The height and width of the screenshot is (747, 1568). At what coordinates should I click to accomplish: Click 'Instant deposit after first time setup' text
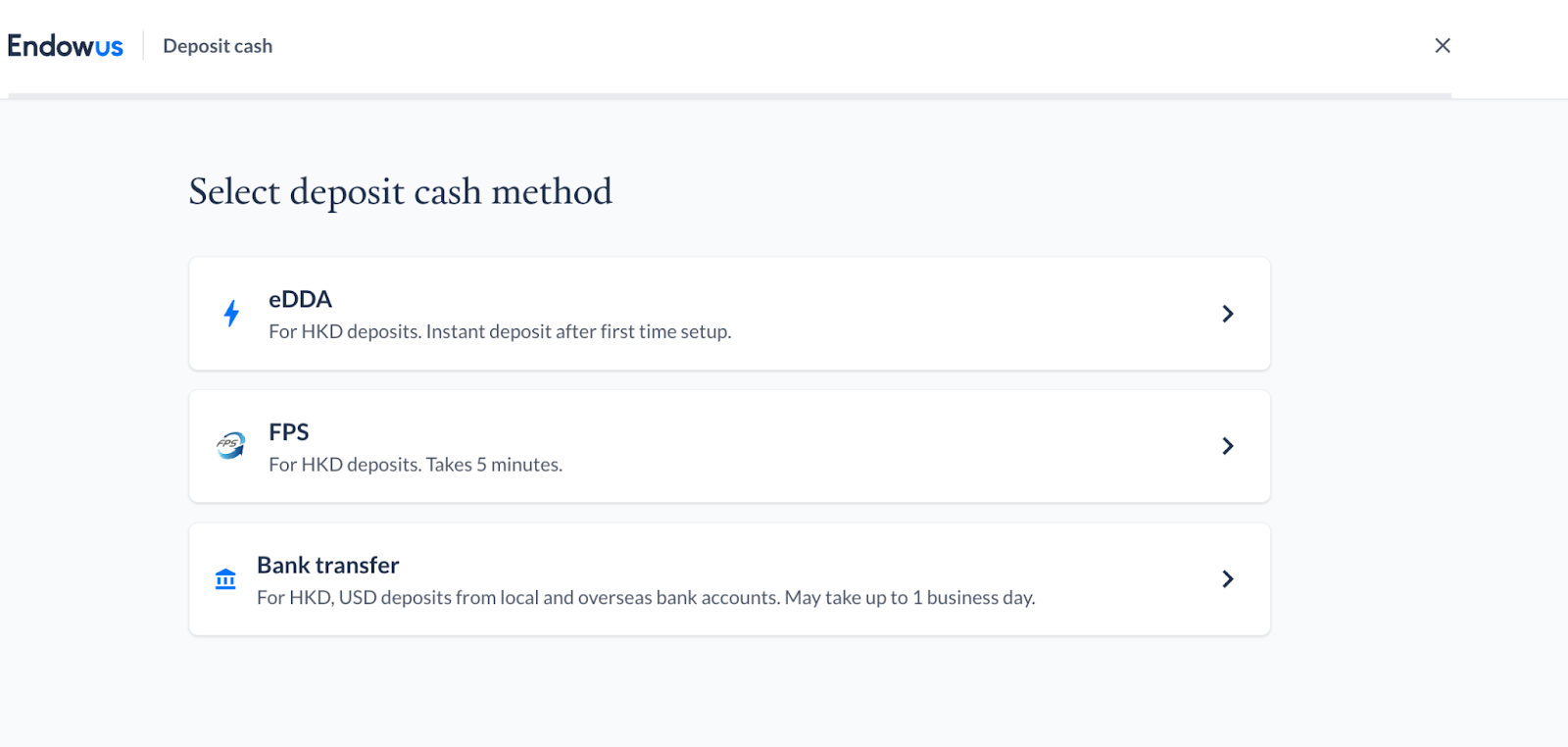[x=578, y=331]
